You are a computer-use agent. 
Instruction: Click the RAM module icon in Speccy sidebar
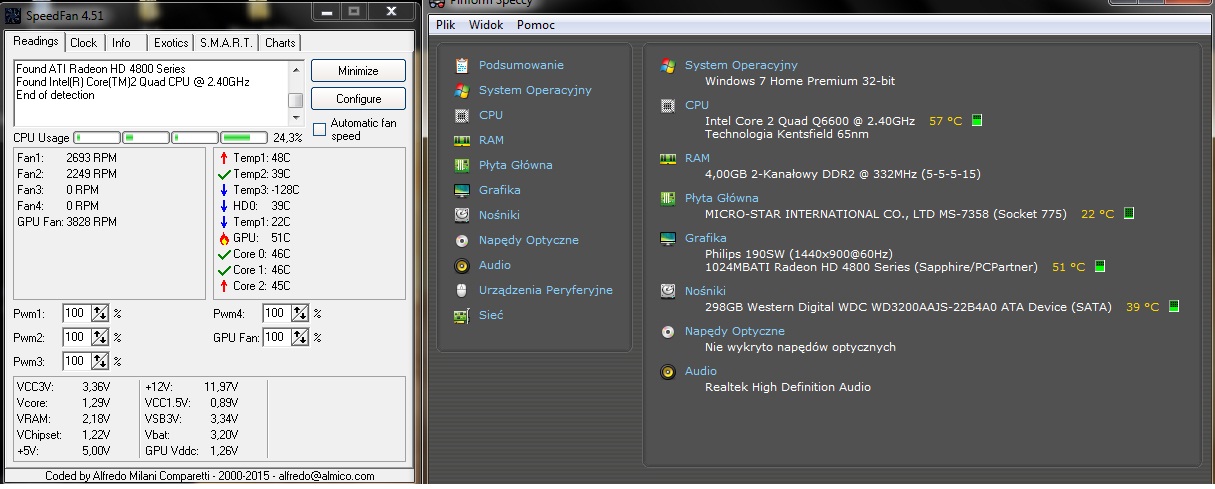461,140
